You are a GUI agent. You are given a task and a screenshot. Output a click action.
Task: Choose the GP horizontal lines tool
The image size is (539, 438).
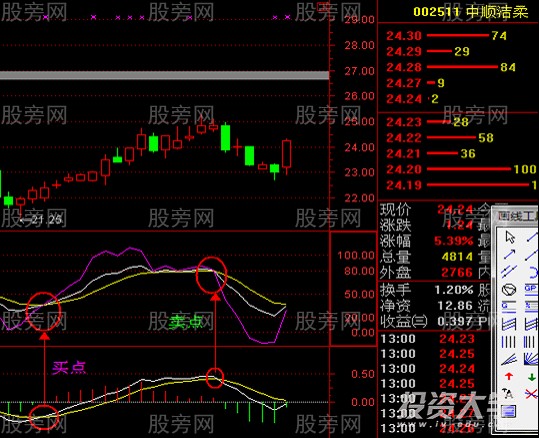point(531,290)
